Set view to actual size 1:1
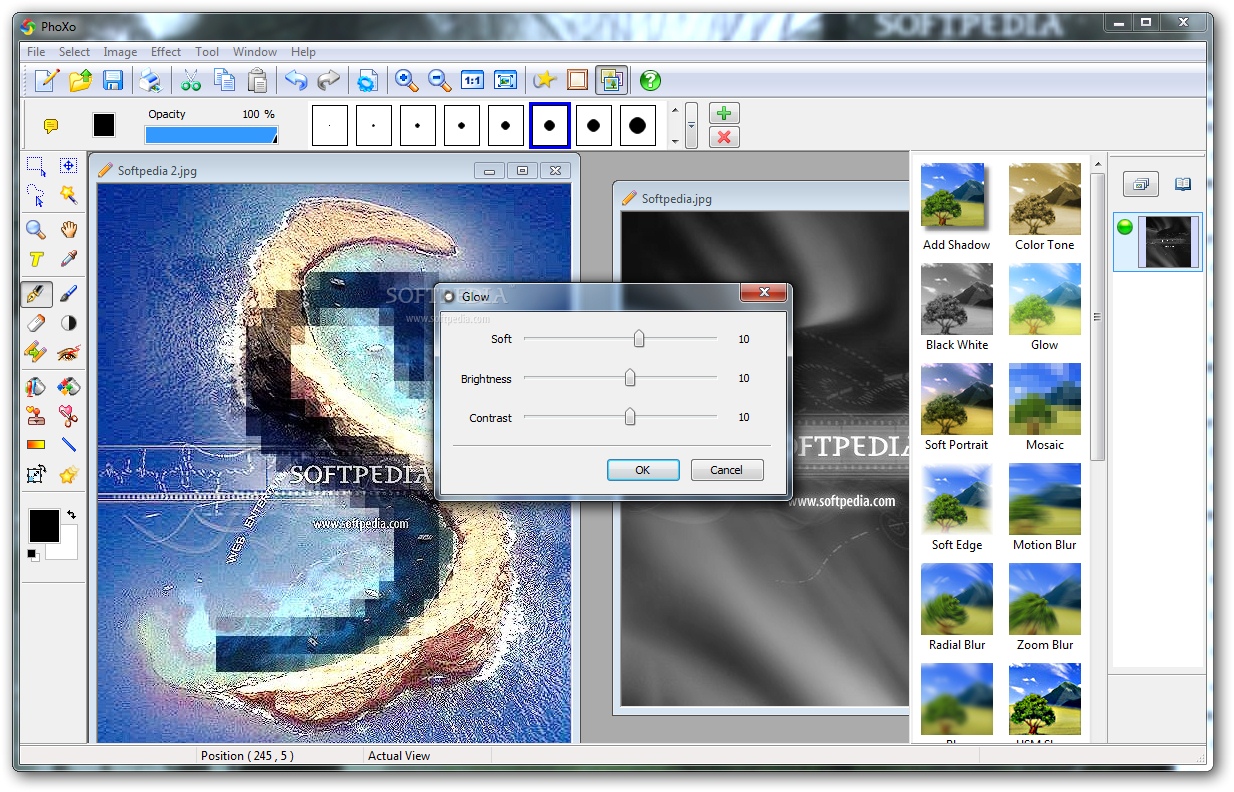1234x792 pixels. pos(472,80)
